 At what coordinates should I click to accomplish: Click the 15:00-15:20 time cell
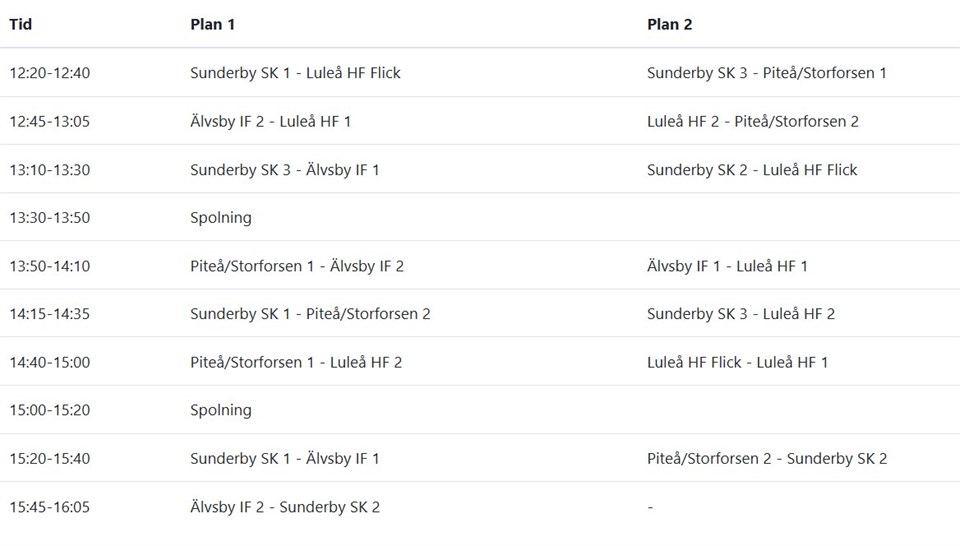[x=50, y=410]
